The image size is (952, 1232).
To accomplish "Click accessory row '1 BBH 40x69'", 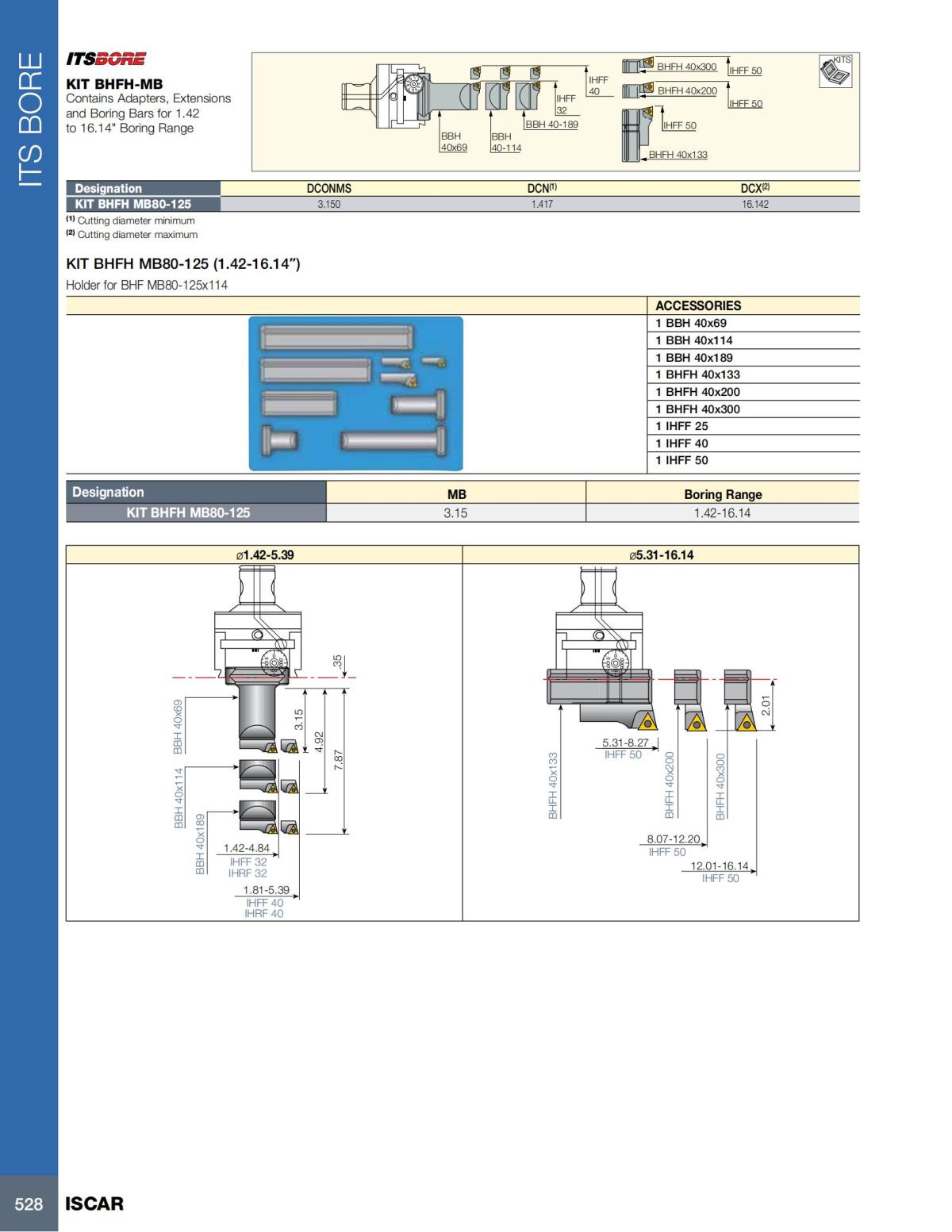I will pos(754,323).
